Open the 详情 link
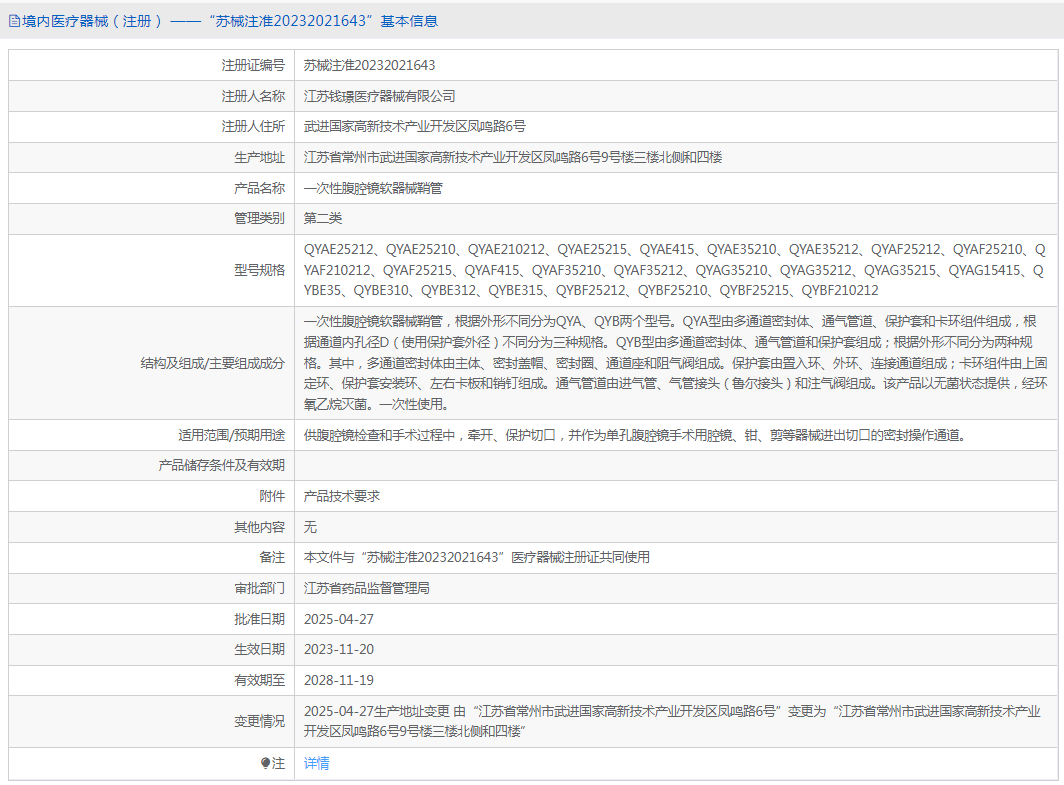This screenshot has width=1064, height=785. pyautogui.click(x=316, y=763)
